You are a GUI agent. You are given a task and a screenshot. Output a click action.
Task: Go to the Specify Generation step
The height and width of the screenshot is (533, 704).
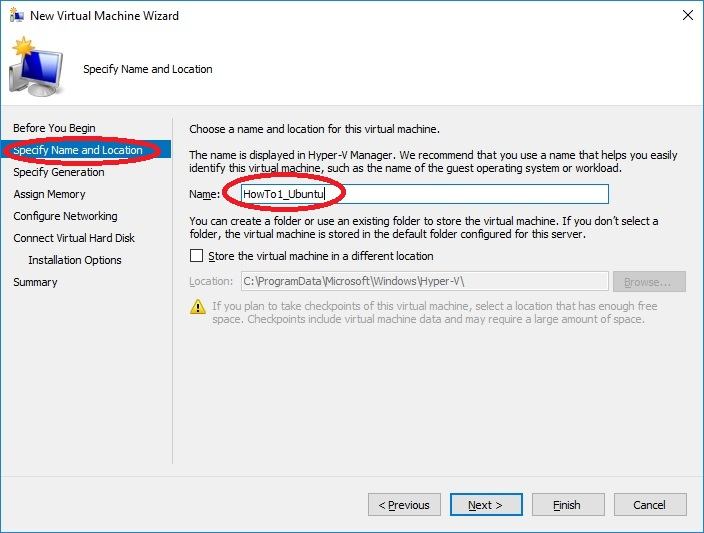(x=59, y=172)
